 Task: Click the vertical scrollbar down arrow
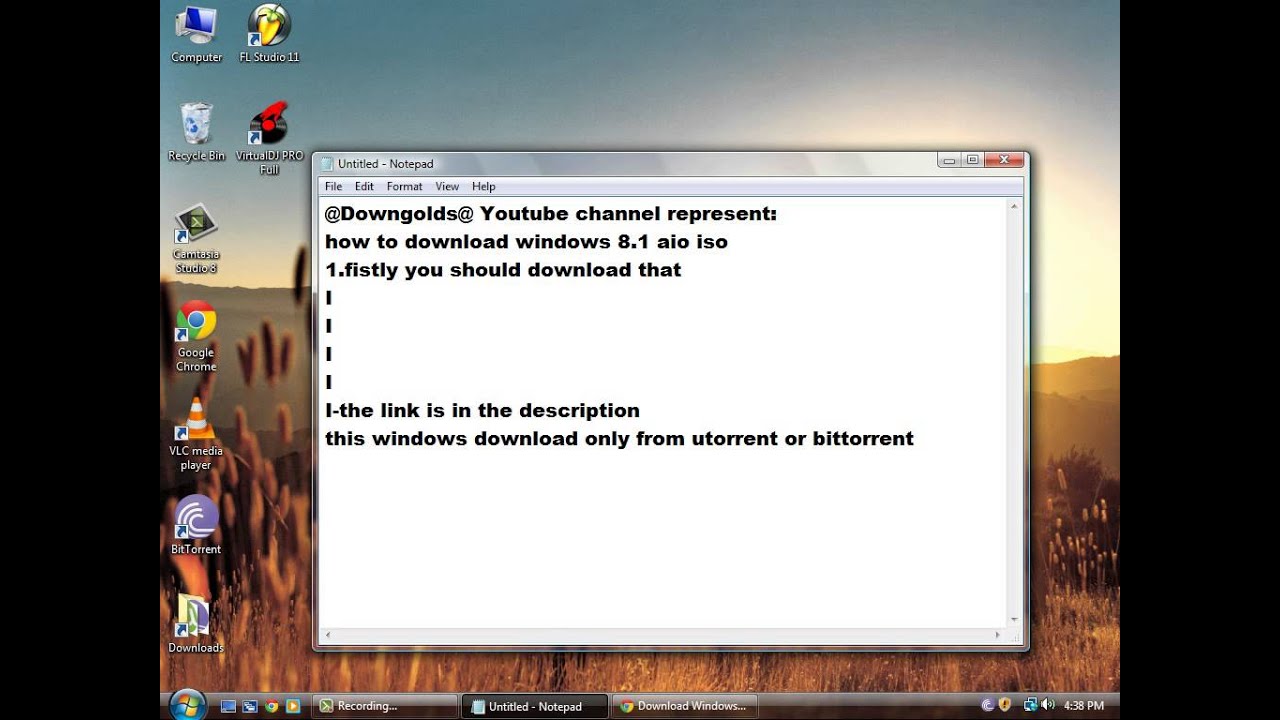[x=1014, y=620]
